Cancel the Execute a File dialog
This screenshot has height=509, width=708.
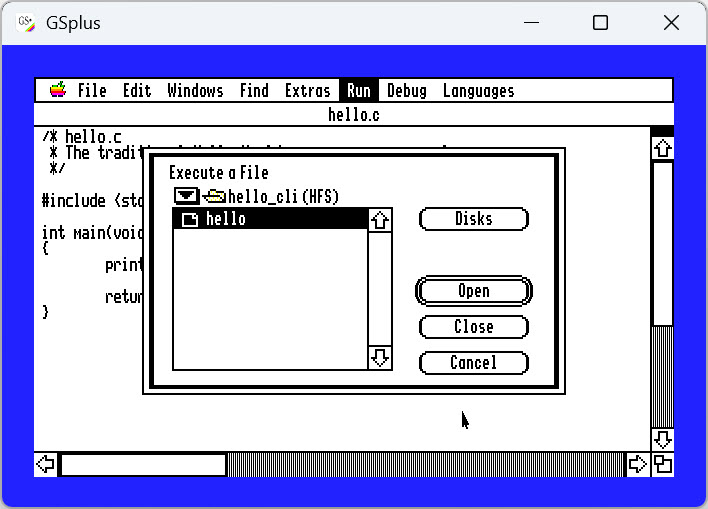474,363
